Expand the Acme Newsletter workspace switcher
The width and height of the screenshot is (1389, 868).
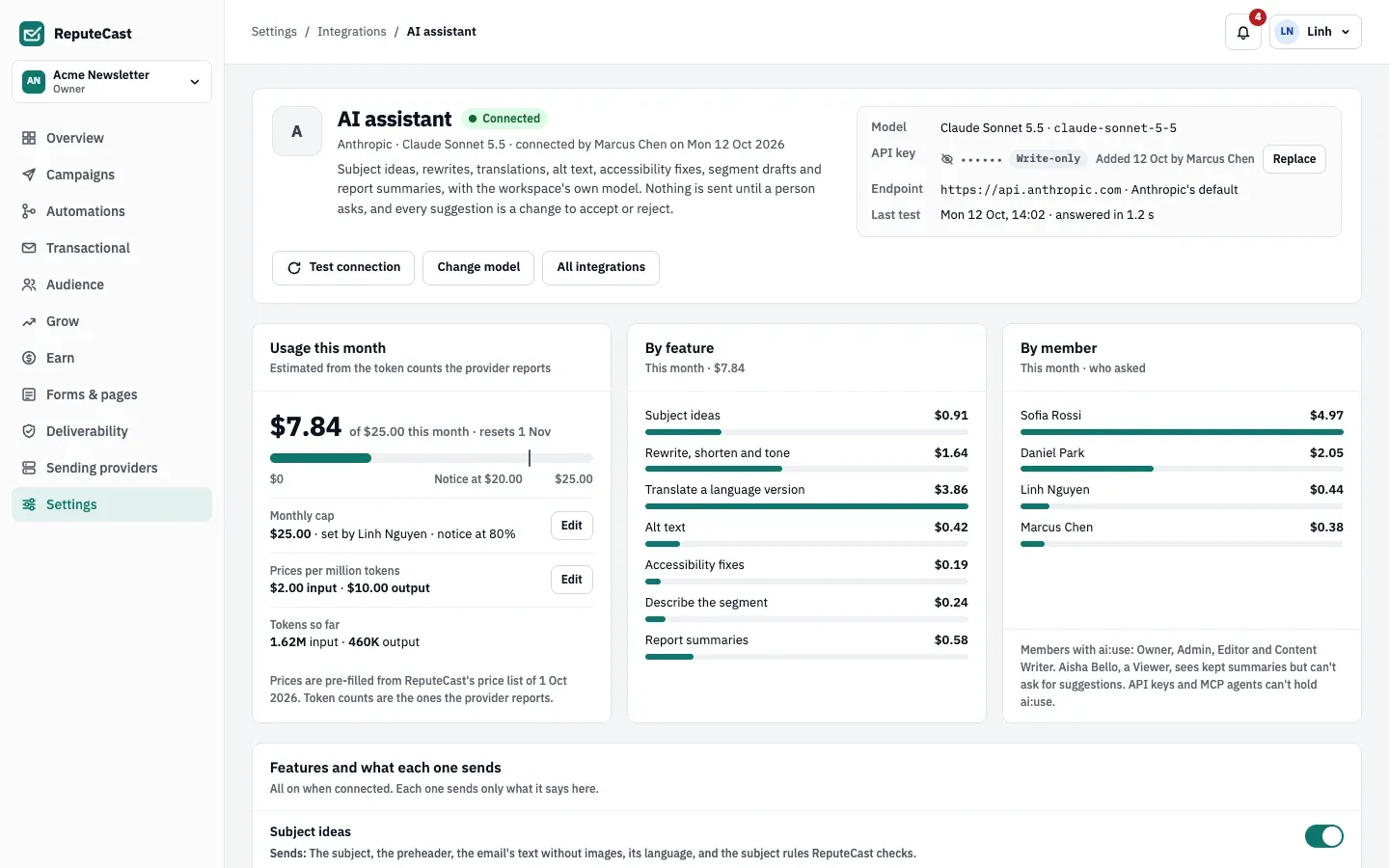(x=112, y=82)
